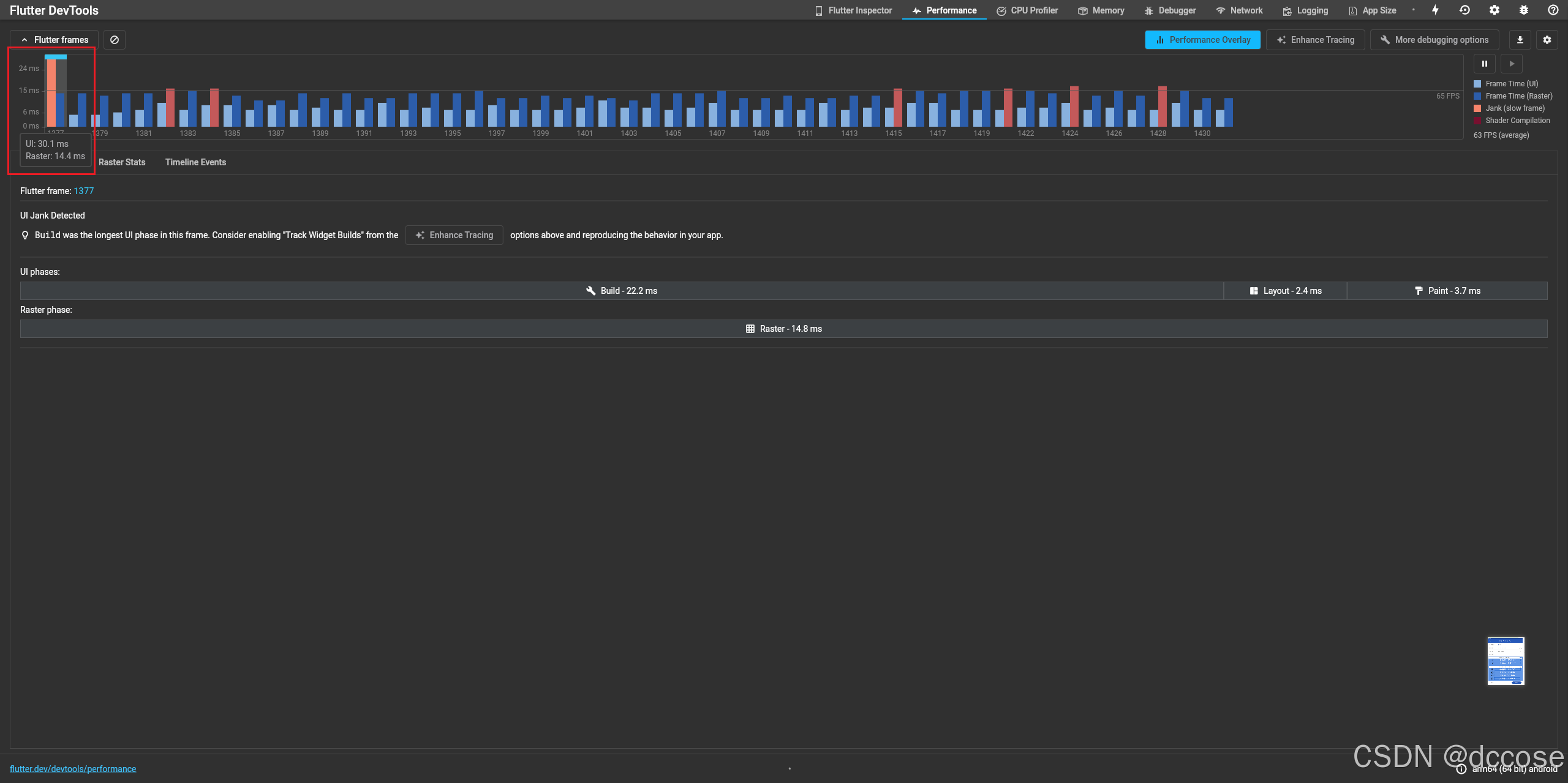Screen dimensions: 1568x783
Task: Click the hot restart icon
Action: 1464,10
